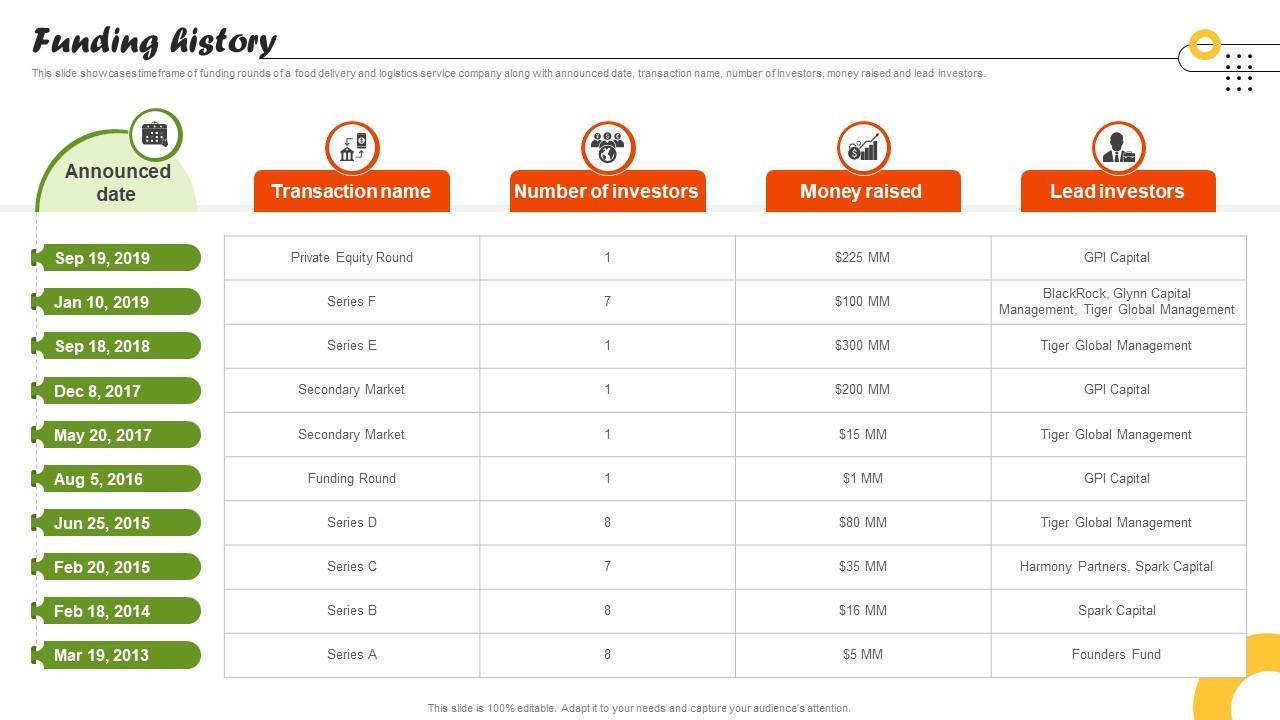Click the money growth chart icon
Image resolution: width=1280 pixels, height=720 pixels.
863,148
